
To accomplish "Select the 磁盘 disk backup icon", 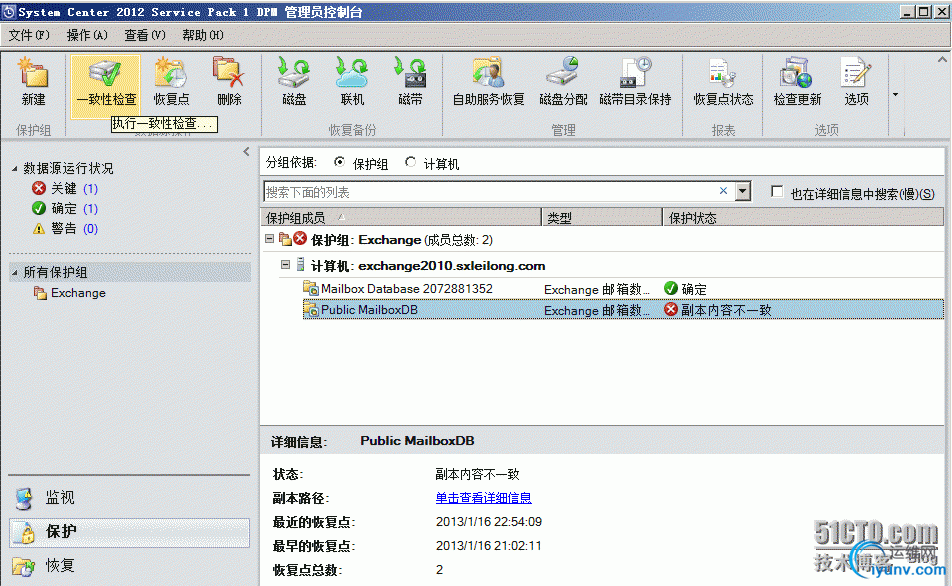I will tap(294, 73).
